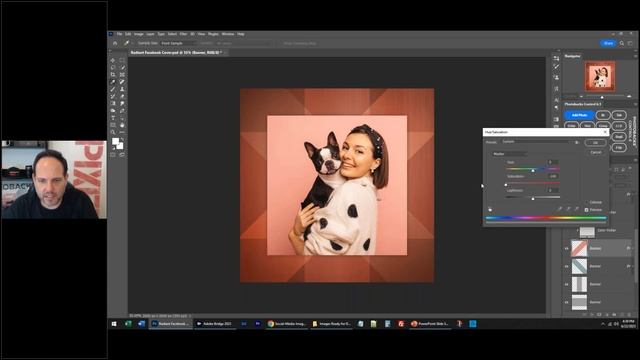Select the Crop tool
Image resolution: width=640 pixels, height=360 pixels.
pyautogui.click(x=113, y=75)
